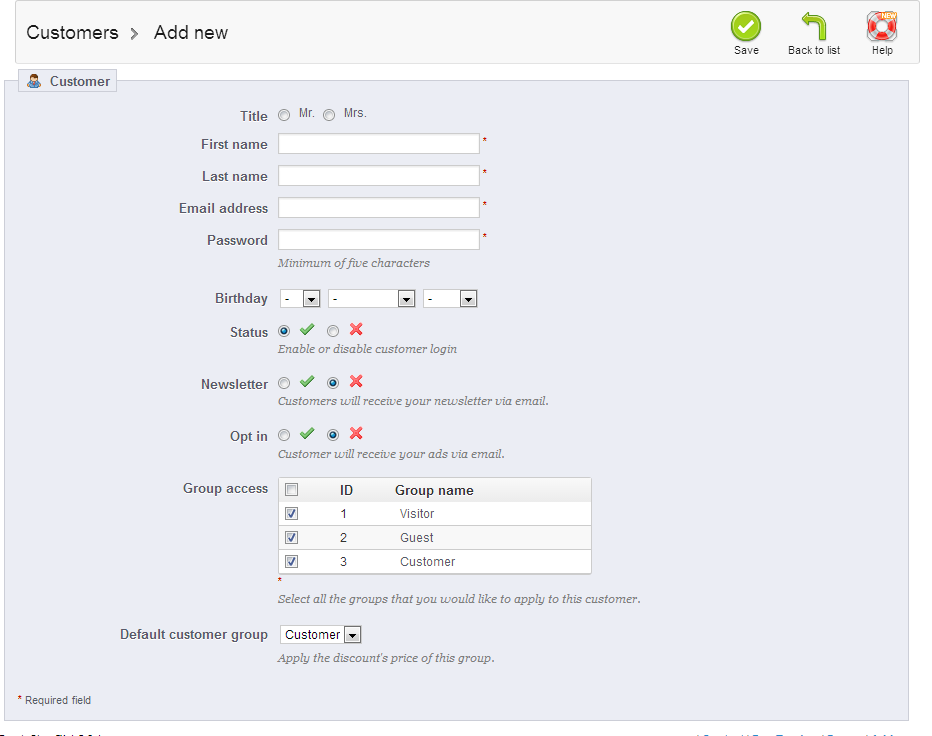
Task: Enable Newsletter via the green check icon
Action: [306, 381]
